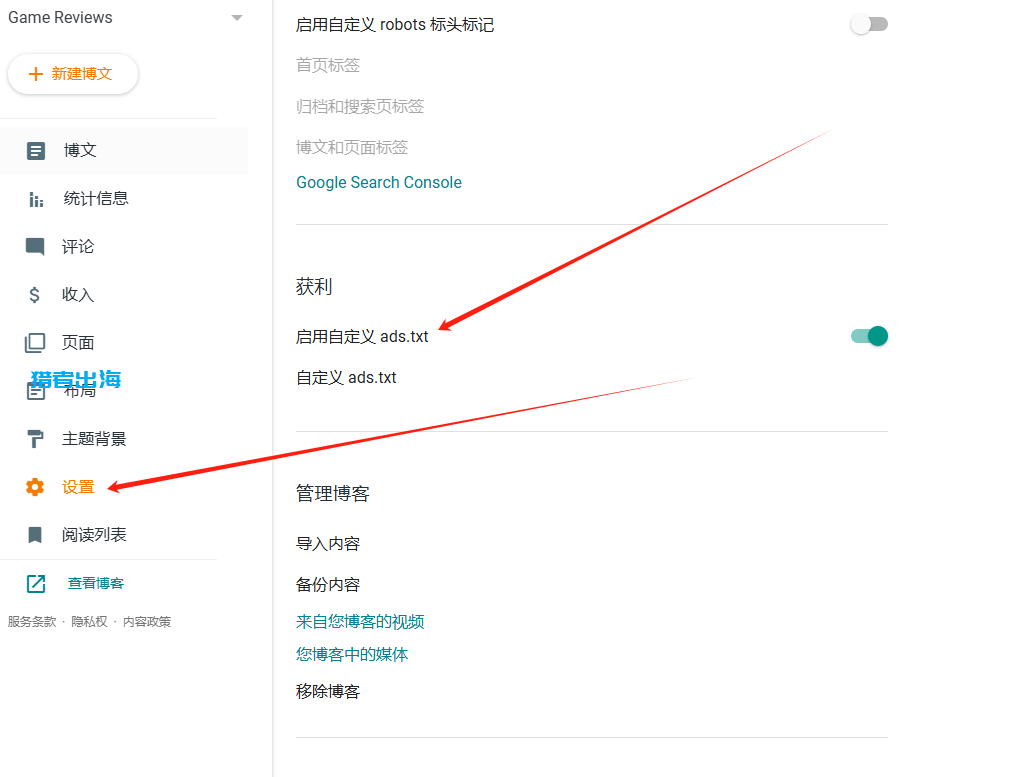Image resolution: width=1019 pixels, height=777 pixels.
Task: Enable the custom robots 标头标记 switch
Action: click(869, 25)
